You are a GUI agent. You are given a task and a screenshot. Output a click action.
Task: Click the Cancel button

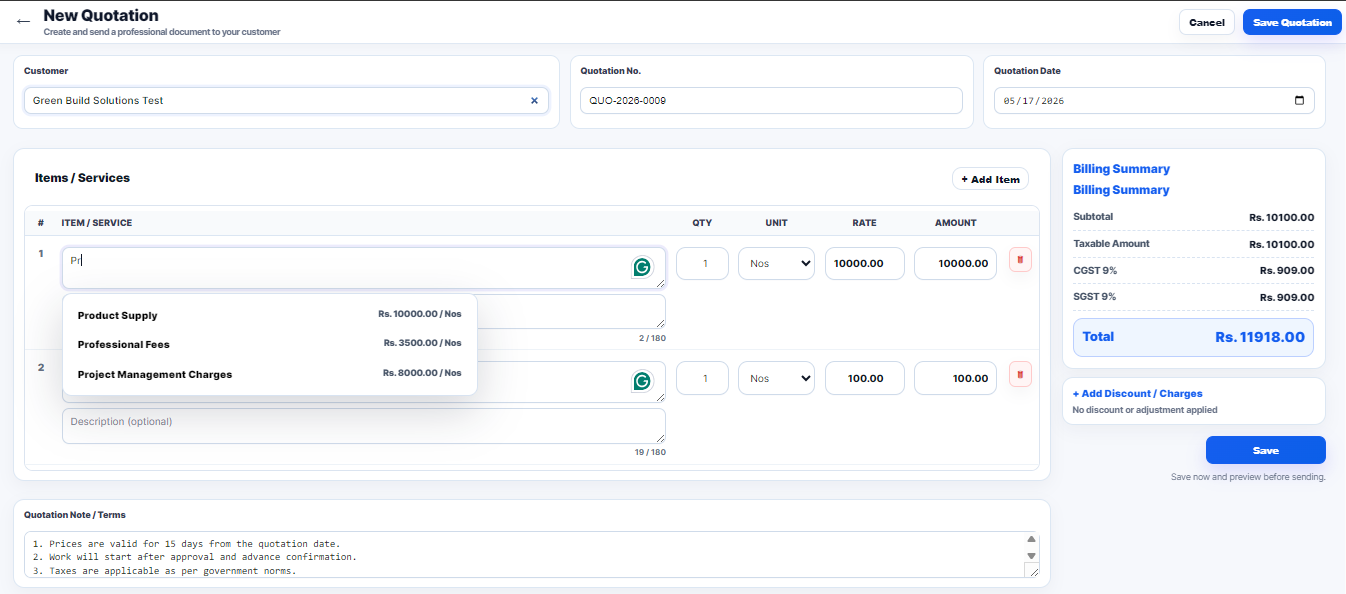[1207, 22]
